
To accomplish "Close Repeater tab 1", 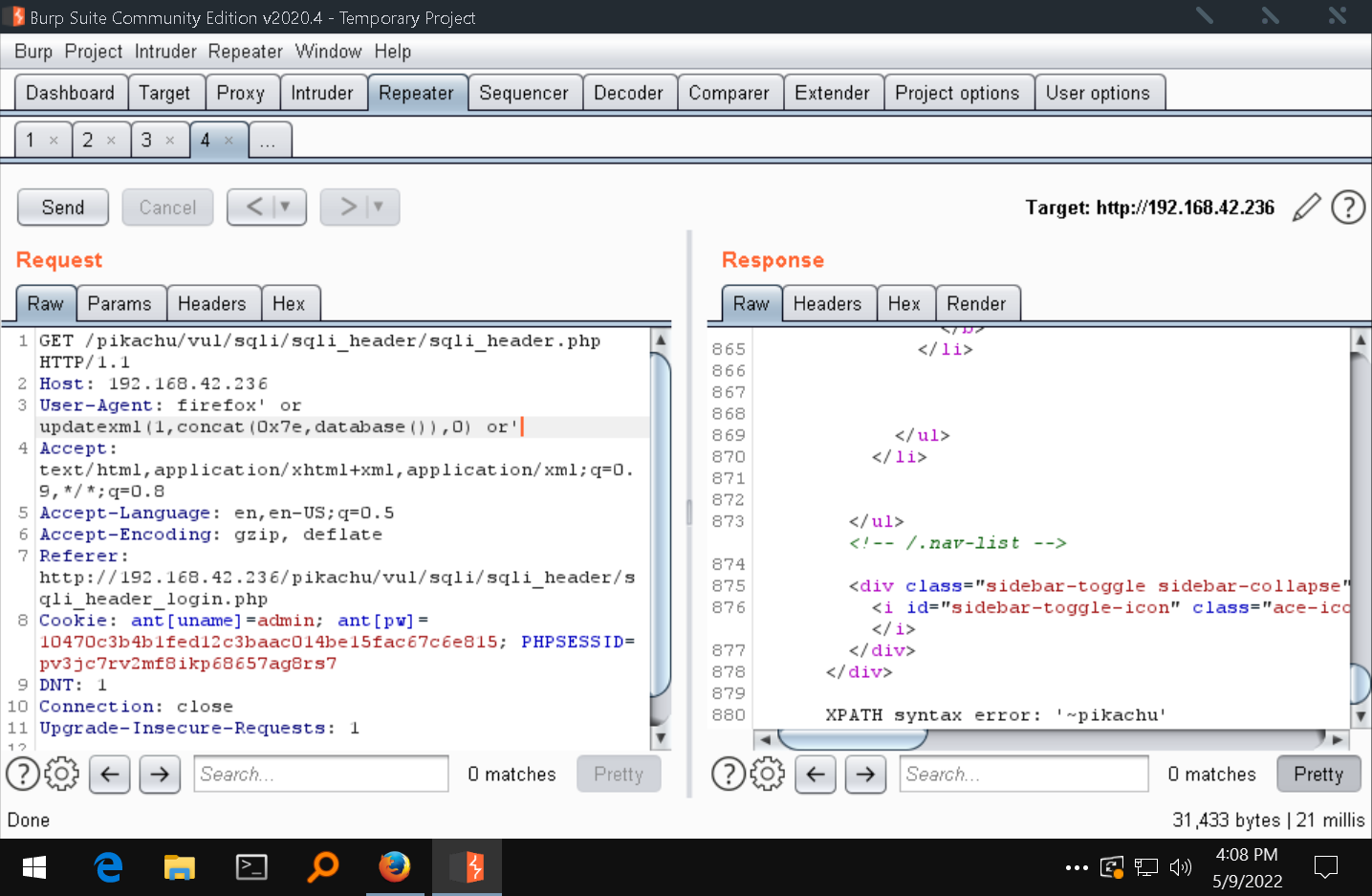I will [x=54, y=141].
